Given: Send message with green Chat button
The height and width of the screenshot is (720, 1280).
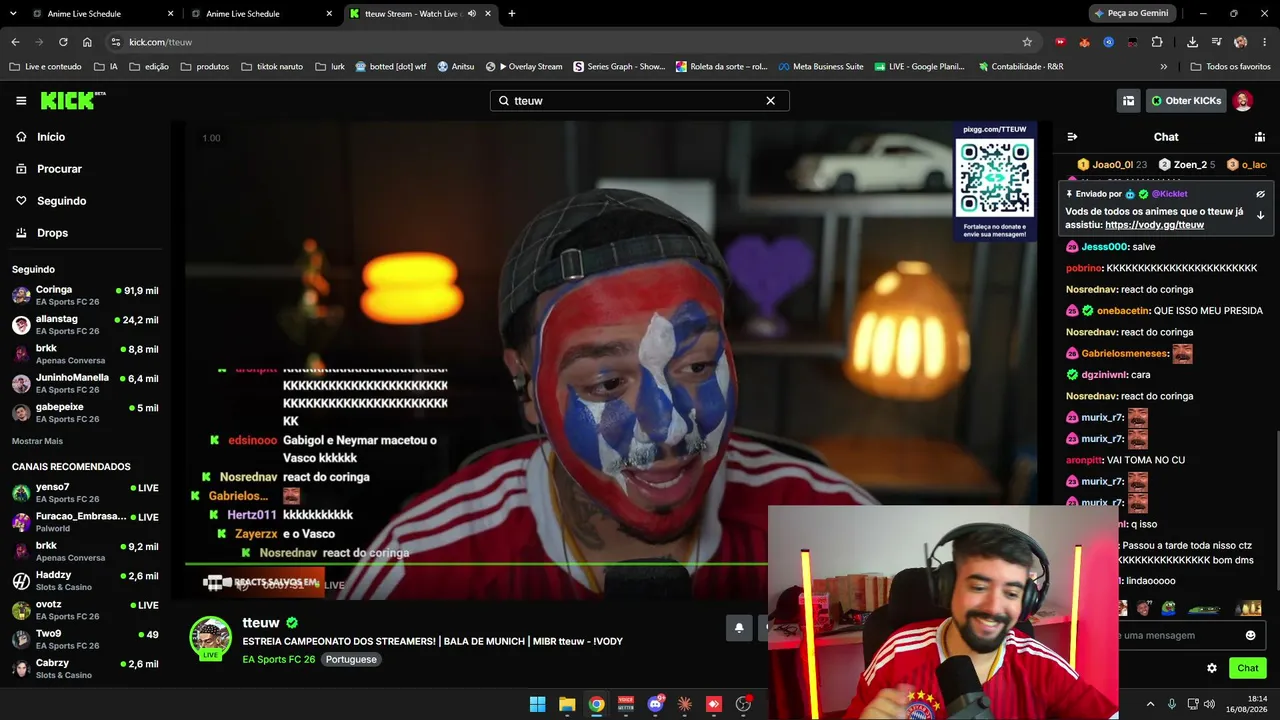Looking at the screenshot, I should click(x=1248, y=668).
